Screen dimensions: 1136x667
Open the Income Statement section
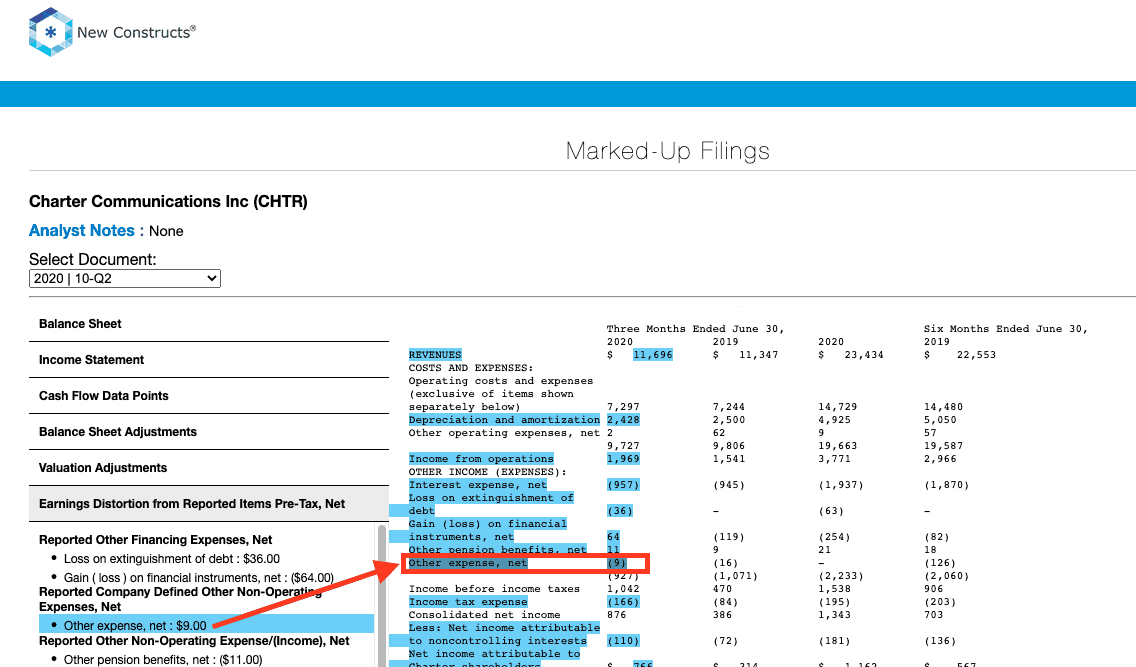coord(209,360)
